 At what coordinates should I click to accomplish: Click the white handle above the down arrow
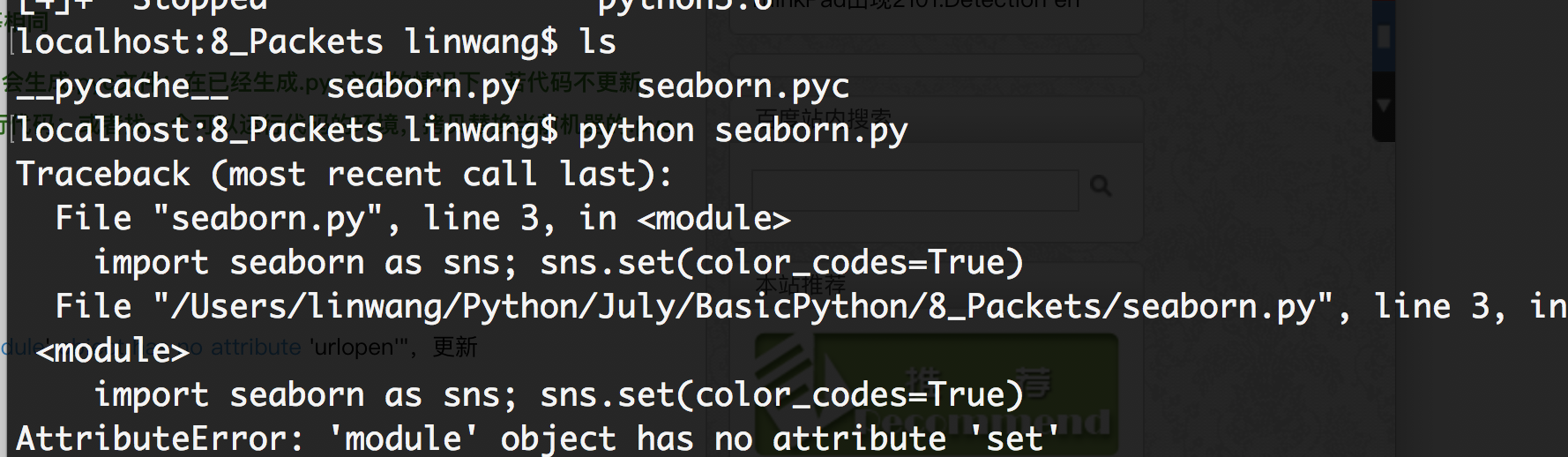[1384, 36]
